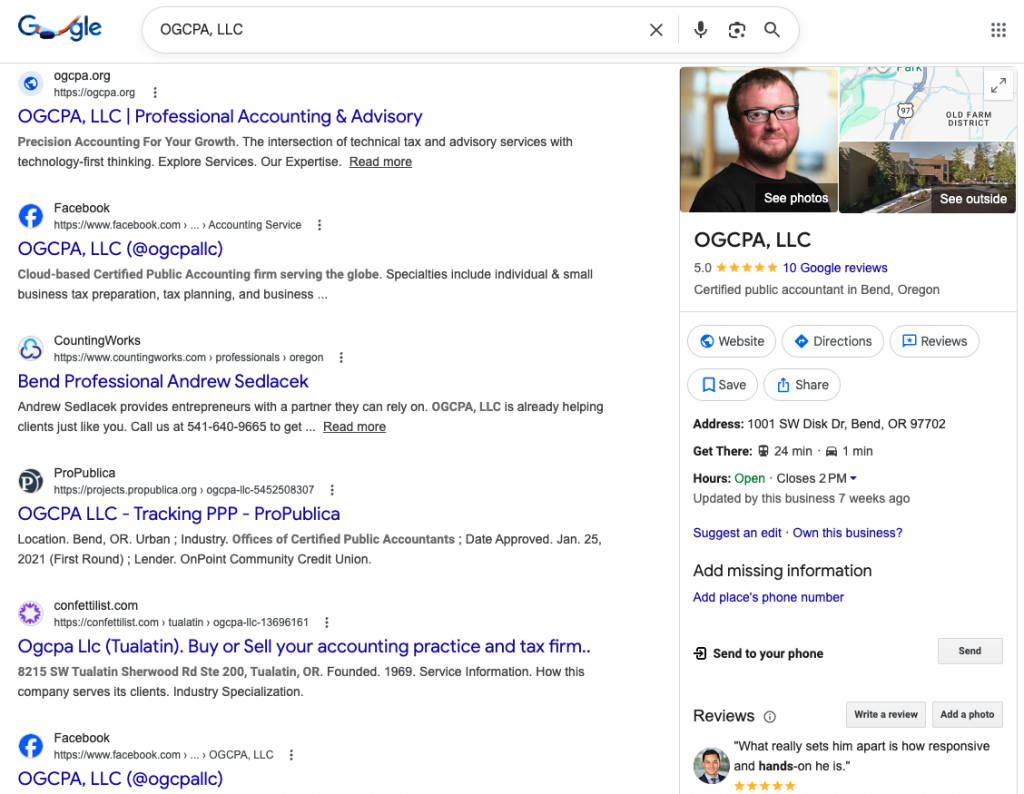Click the microphone icon for voice search
The height and width of the screenshot is (794, 1024).
click(x=700, y=30)
